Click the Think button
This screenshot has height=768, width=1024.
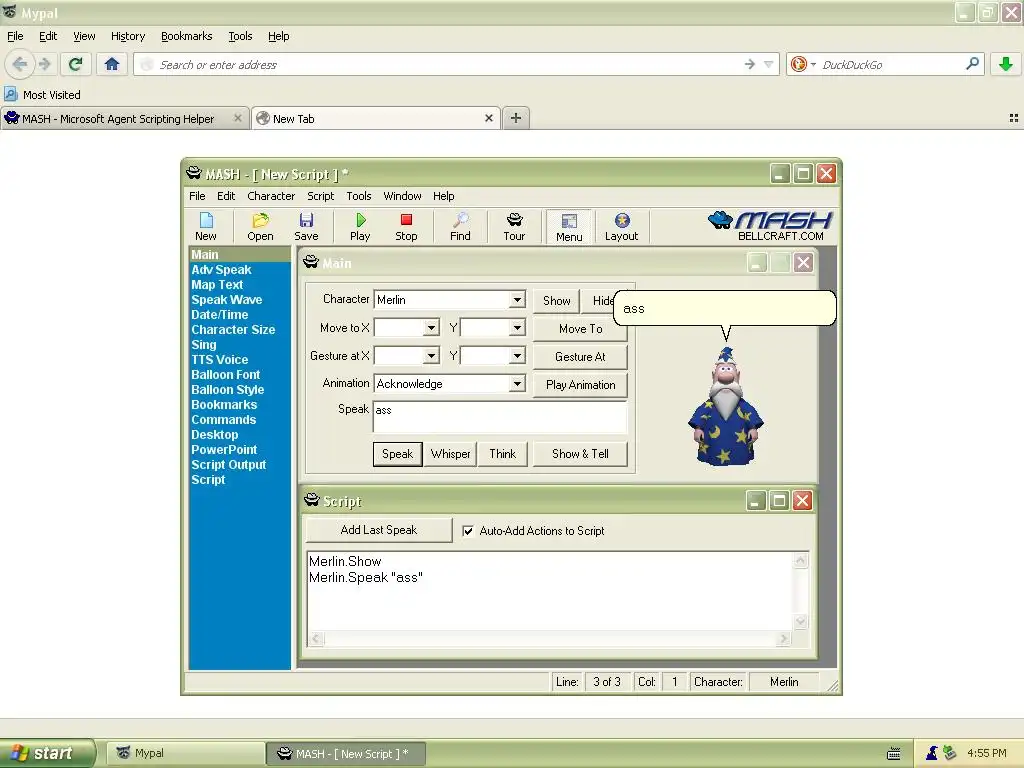(502, 454)
